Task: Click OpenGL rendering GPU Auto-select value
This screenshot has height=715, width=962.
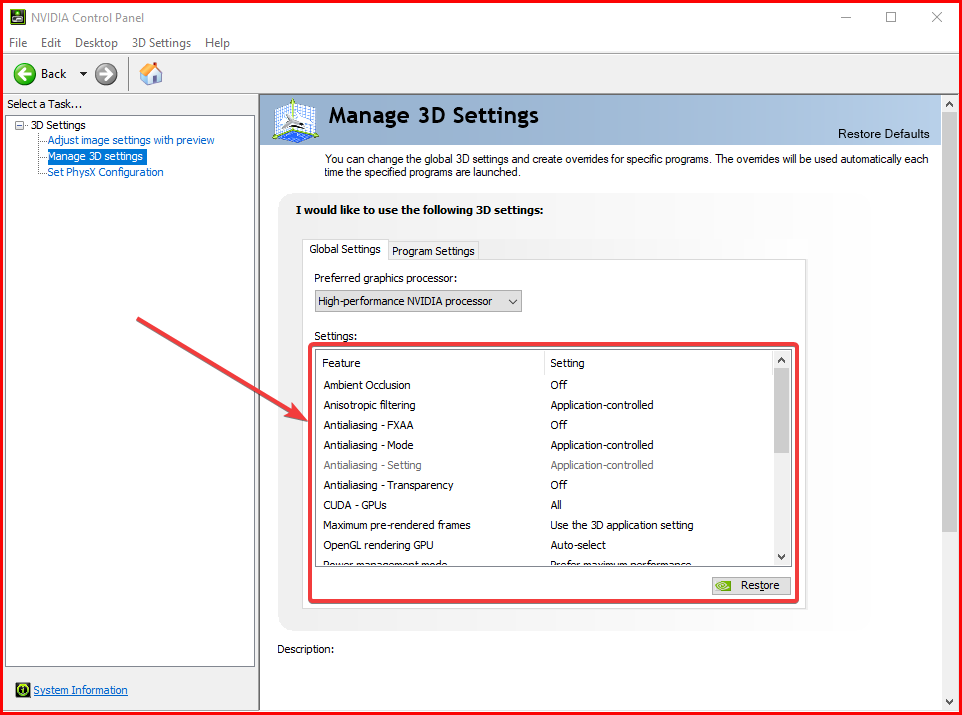Action: 577,545
